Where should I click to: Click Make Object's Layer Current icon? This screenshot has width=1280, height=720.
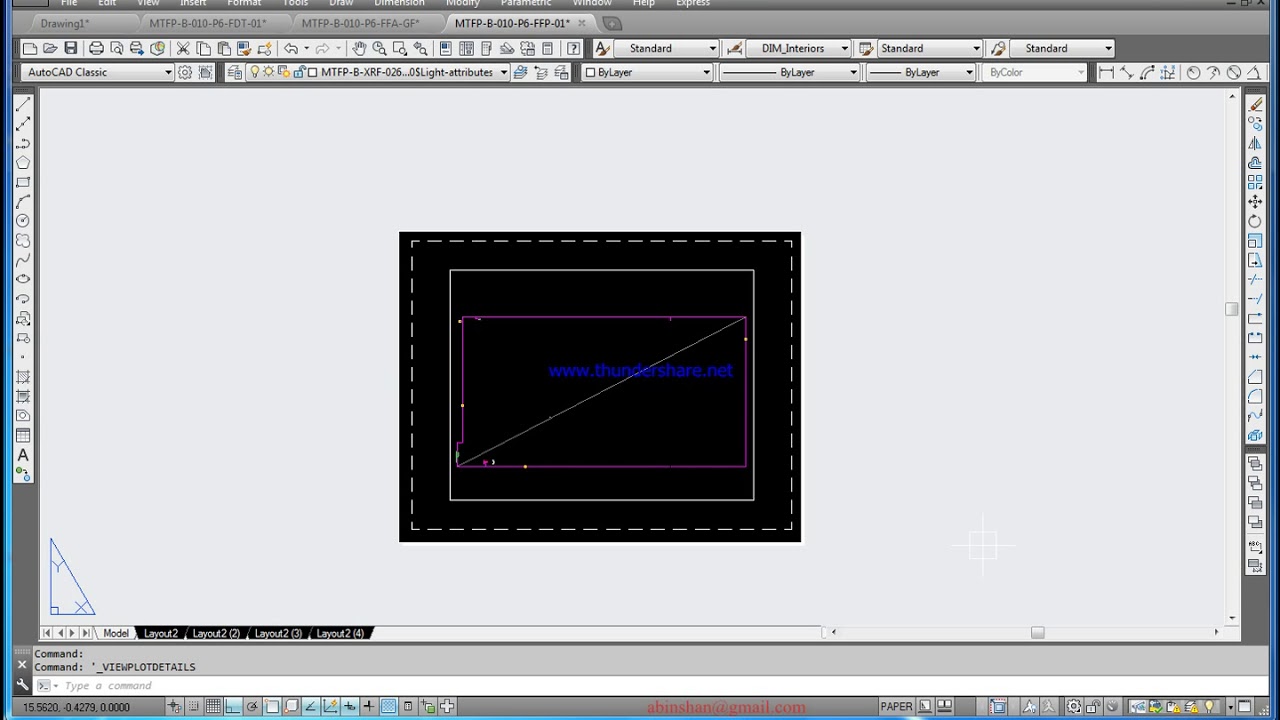(x=522, y=72)
